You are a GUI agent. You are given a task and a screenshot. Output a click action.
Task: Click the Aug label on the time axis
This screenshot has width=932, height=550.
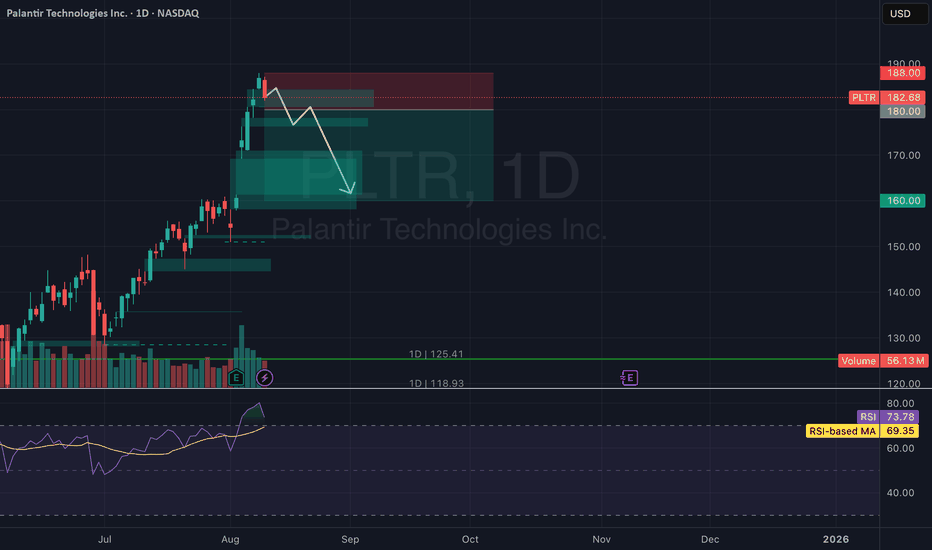(x=230, y=539)
